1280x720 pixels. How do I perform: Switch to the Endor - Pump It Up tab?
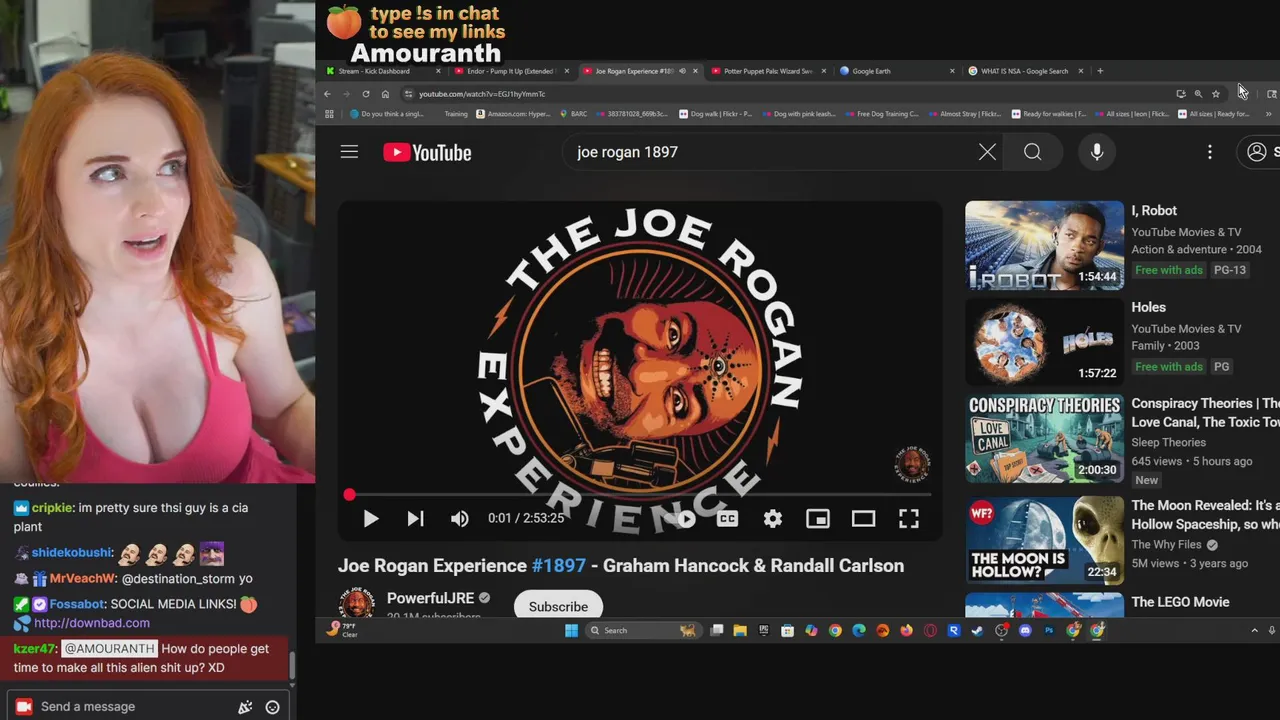pyautogui.click(x=510, y=71)
